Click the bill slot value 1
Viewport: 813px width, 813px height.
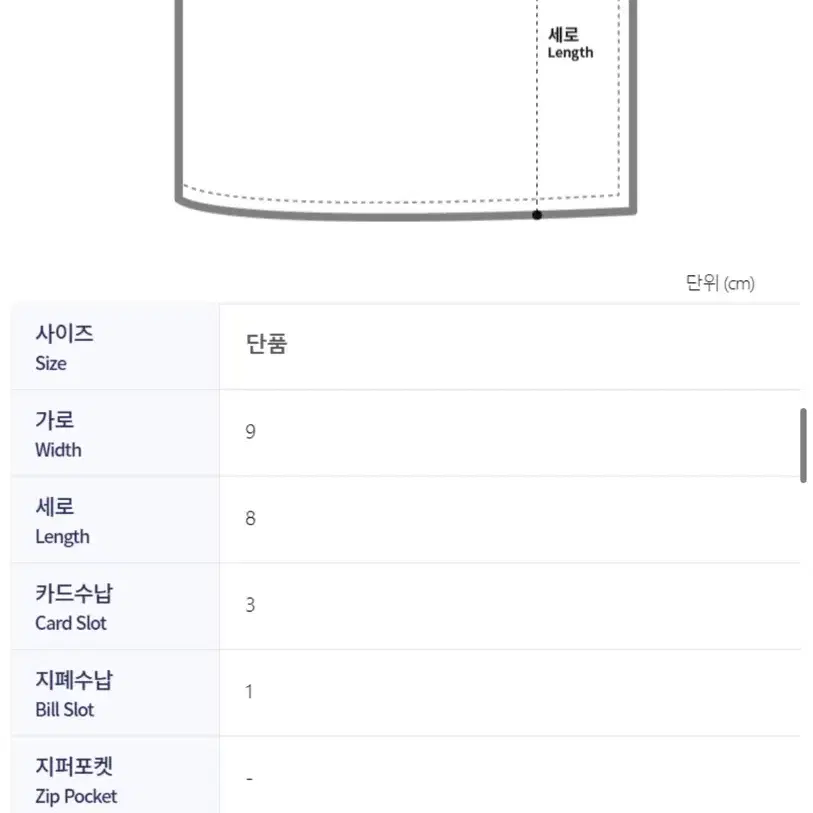(249, 691)
